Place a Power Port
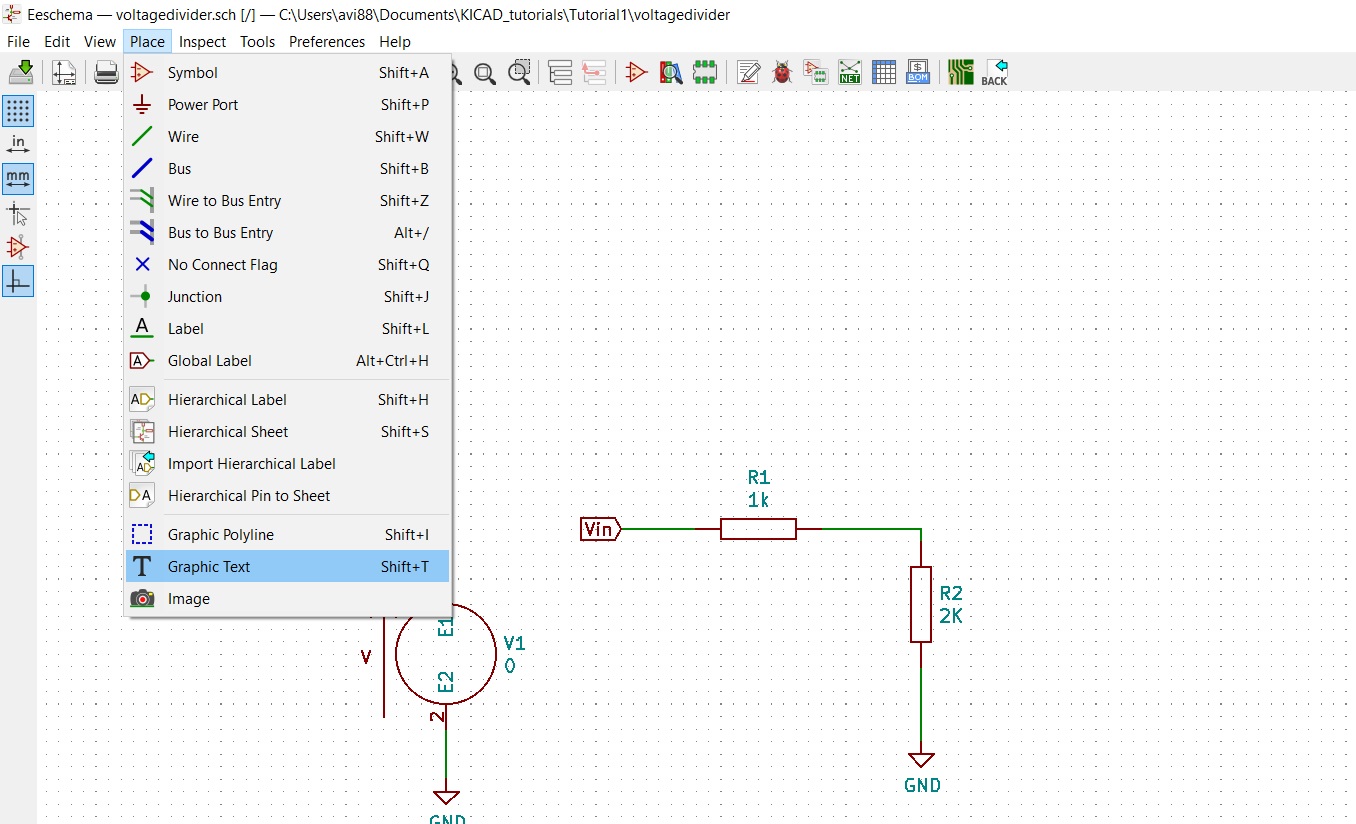 point(202,104)
